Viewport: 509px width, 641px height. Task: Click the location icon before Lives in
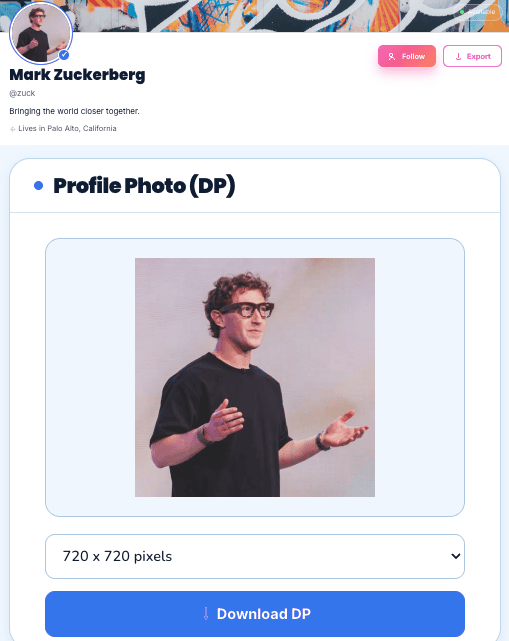click(13, 129)
